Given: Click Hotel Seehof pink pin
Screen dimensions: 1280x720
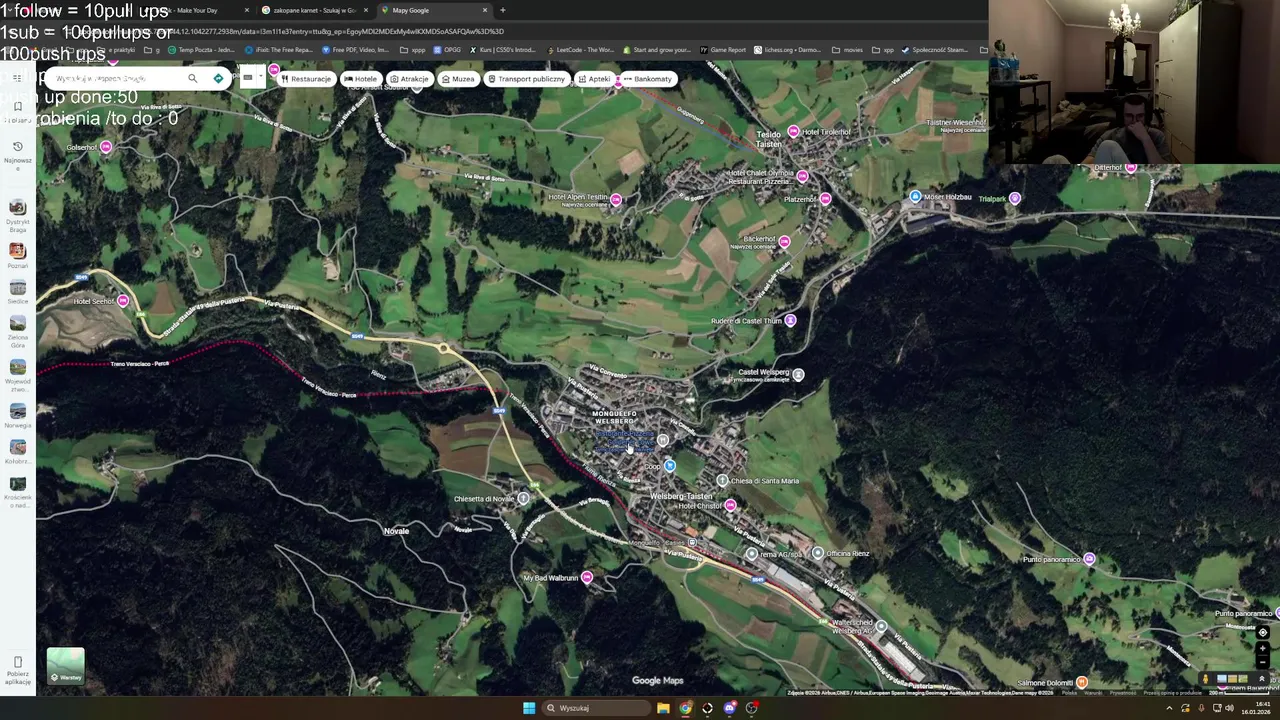Looking at the screenshot, I should 123,300.
